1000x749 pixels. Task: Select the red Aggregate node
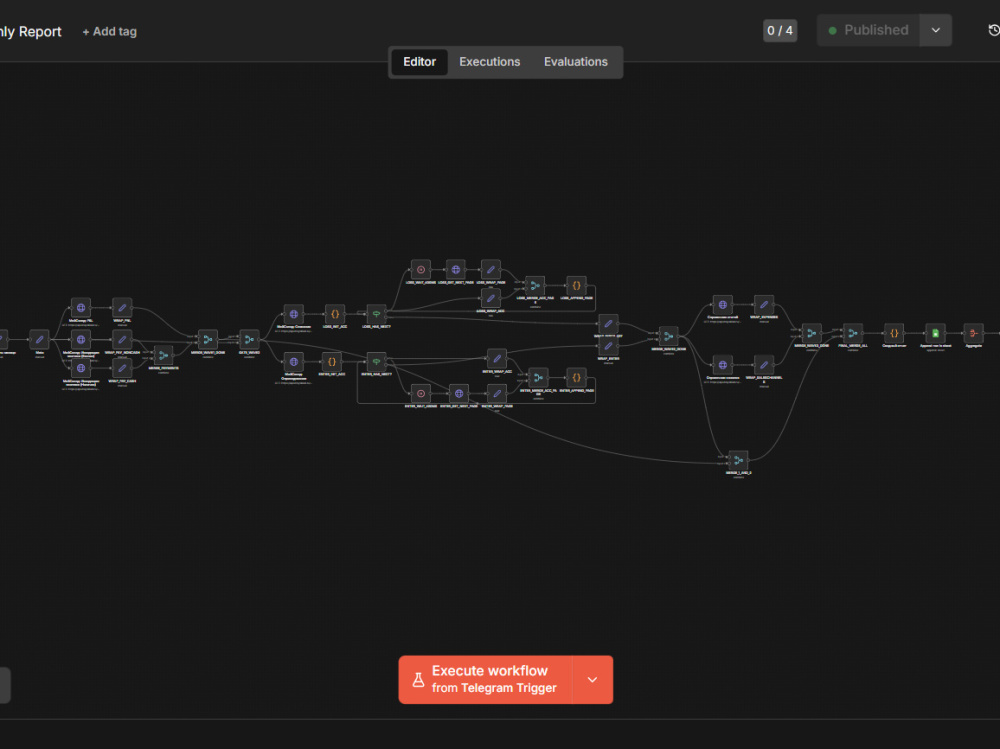[973, 333]
